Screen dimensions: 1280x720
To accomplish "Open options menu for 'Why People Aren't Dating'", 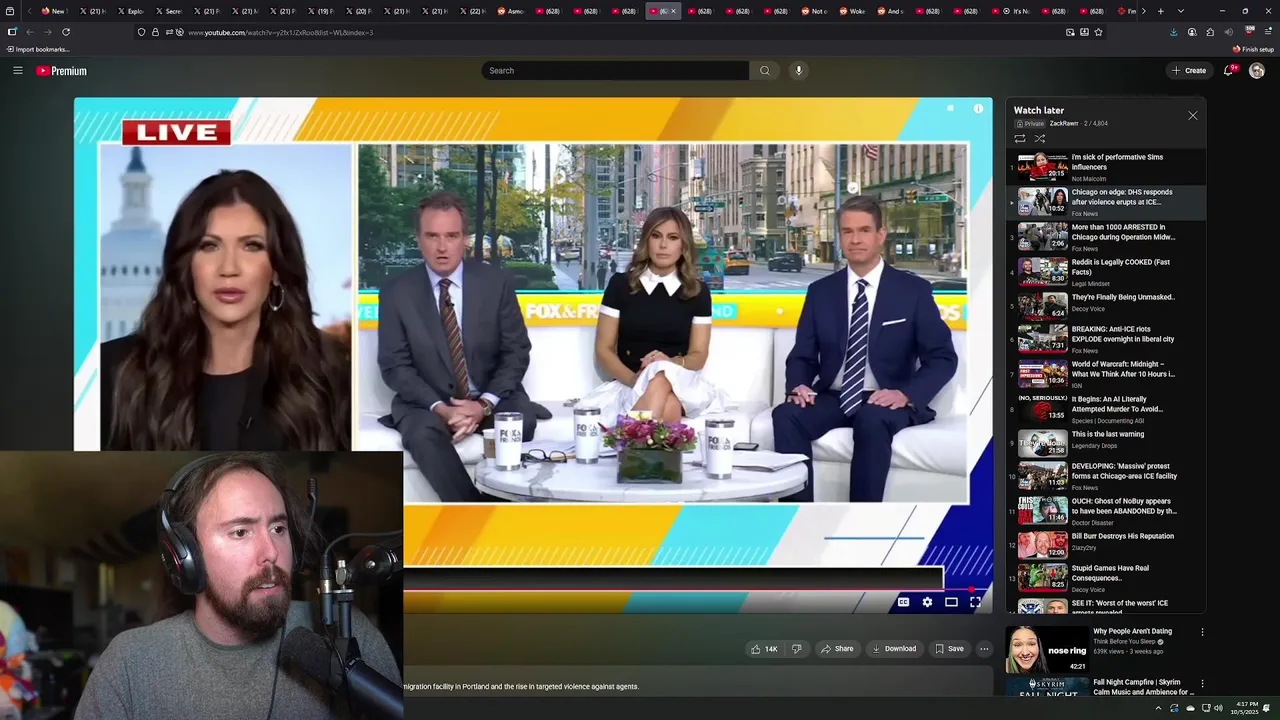I will click(x=1202, y=632).
